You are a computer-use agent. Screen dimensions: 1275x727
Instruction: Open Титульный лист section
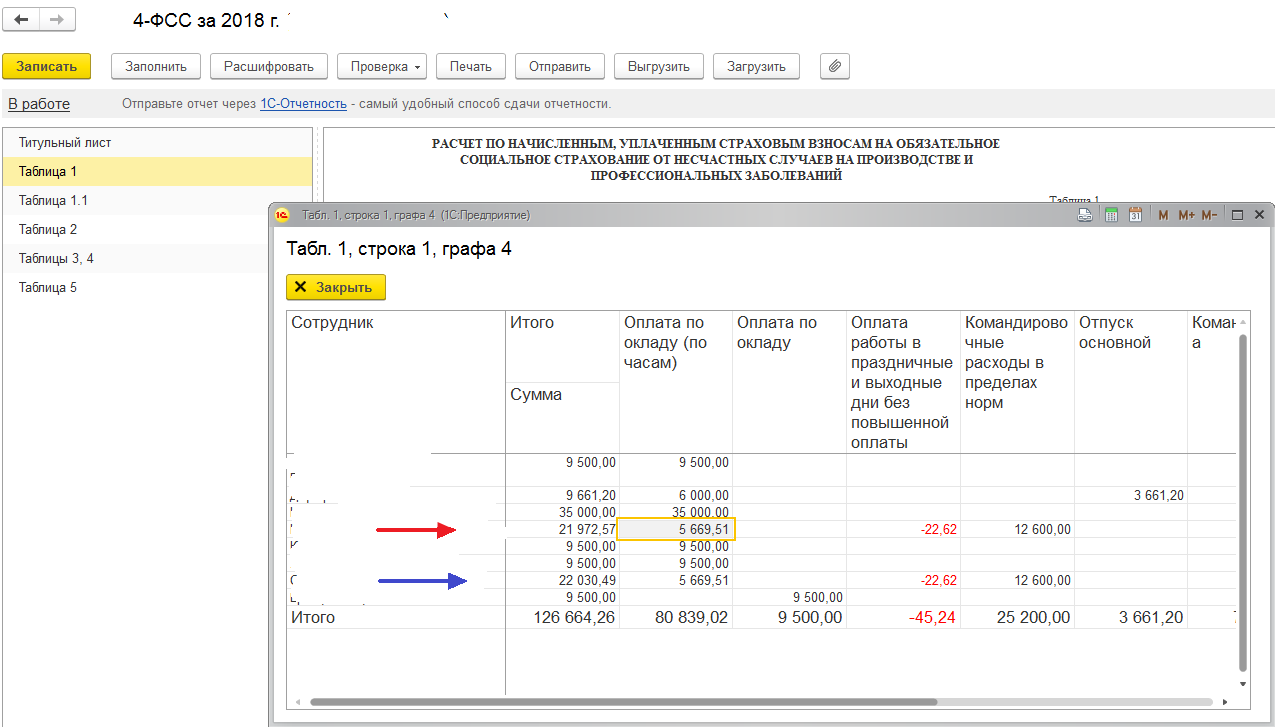click(65, 143)
